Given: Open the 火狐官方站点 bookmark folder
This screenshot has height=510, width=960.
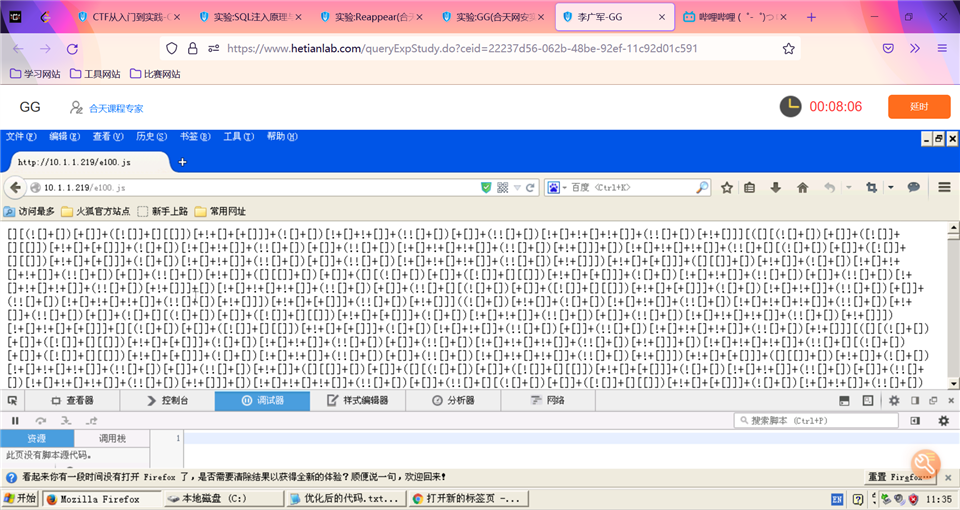Looking at the screenshot, I should 96,211.
